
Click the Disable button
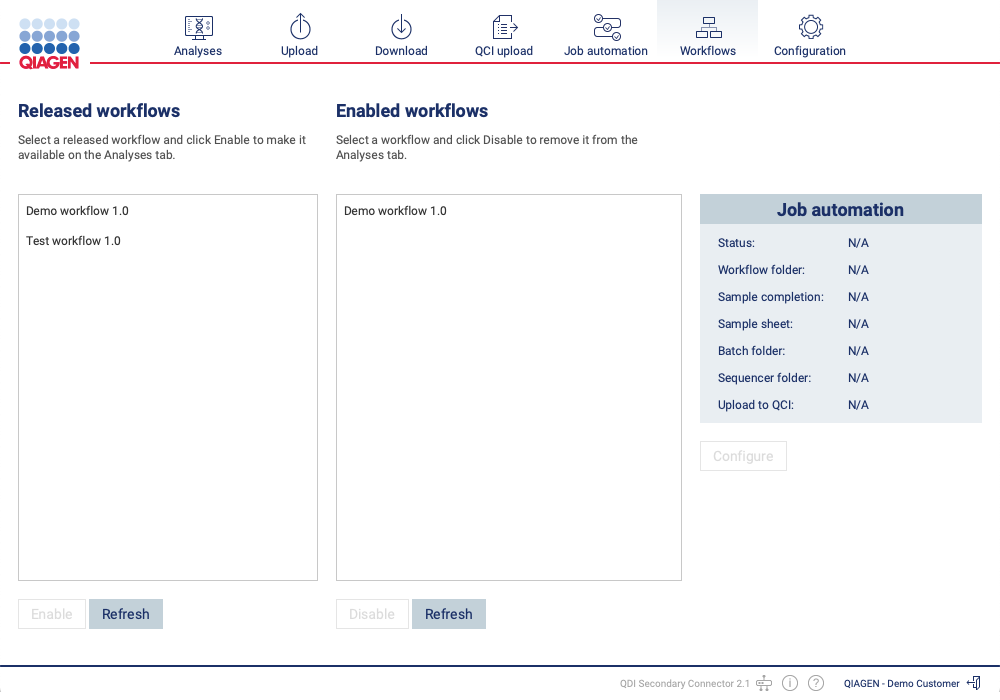click(372, 614)
